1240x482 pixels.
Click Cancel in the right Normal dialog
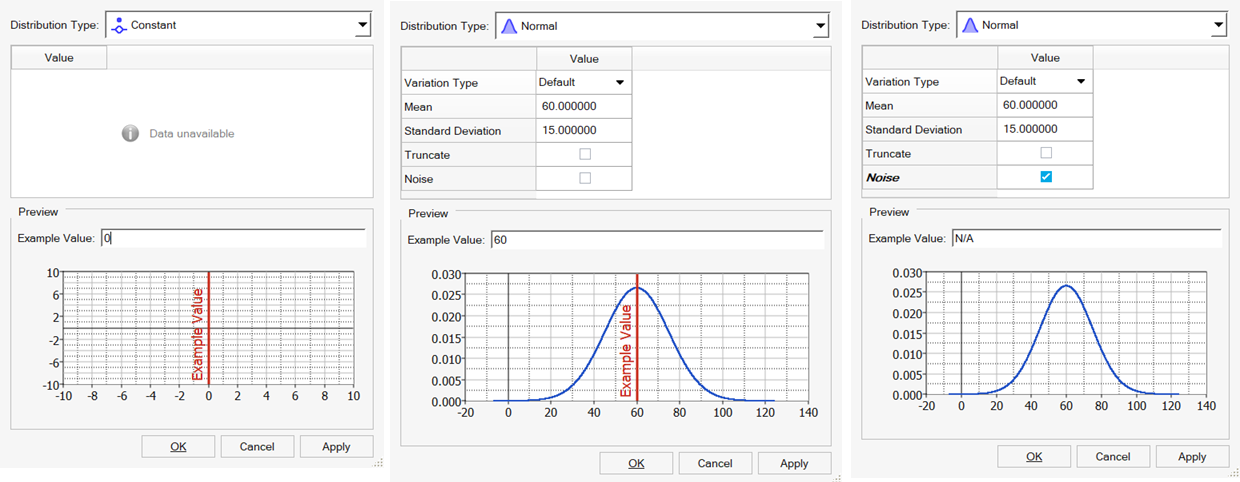click(1113, 456)
